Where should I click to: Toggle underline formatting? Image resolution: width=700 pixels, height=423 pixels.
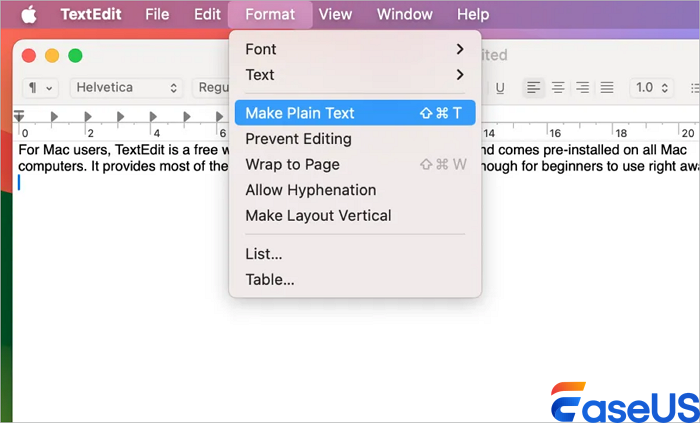click(500, 88)
